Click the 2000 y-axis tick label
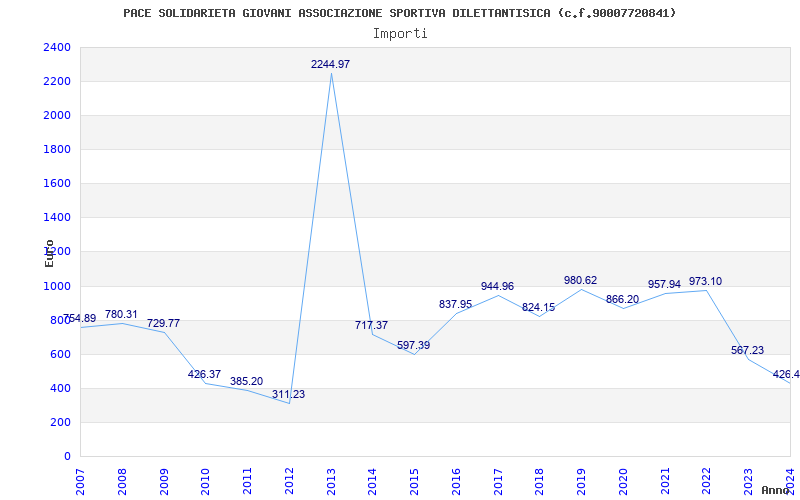This screenshot has height=500, width=800. click(57, 115)
